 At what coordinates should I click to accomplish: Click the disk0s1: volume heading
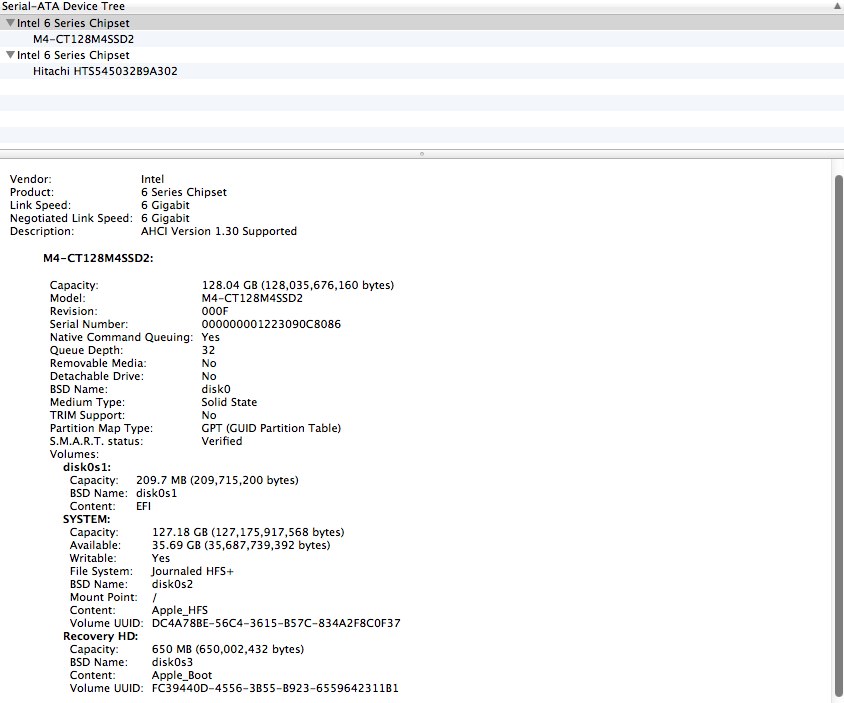[x=87, y=467]
